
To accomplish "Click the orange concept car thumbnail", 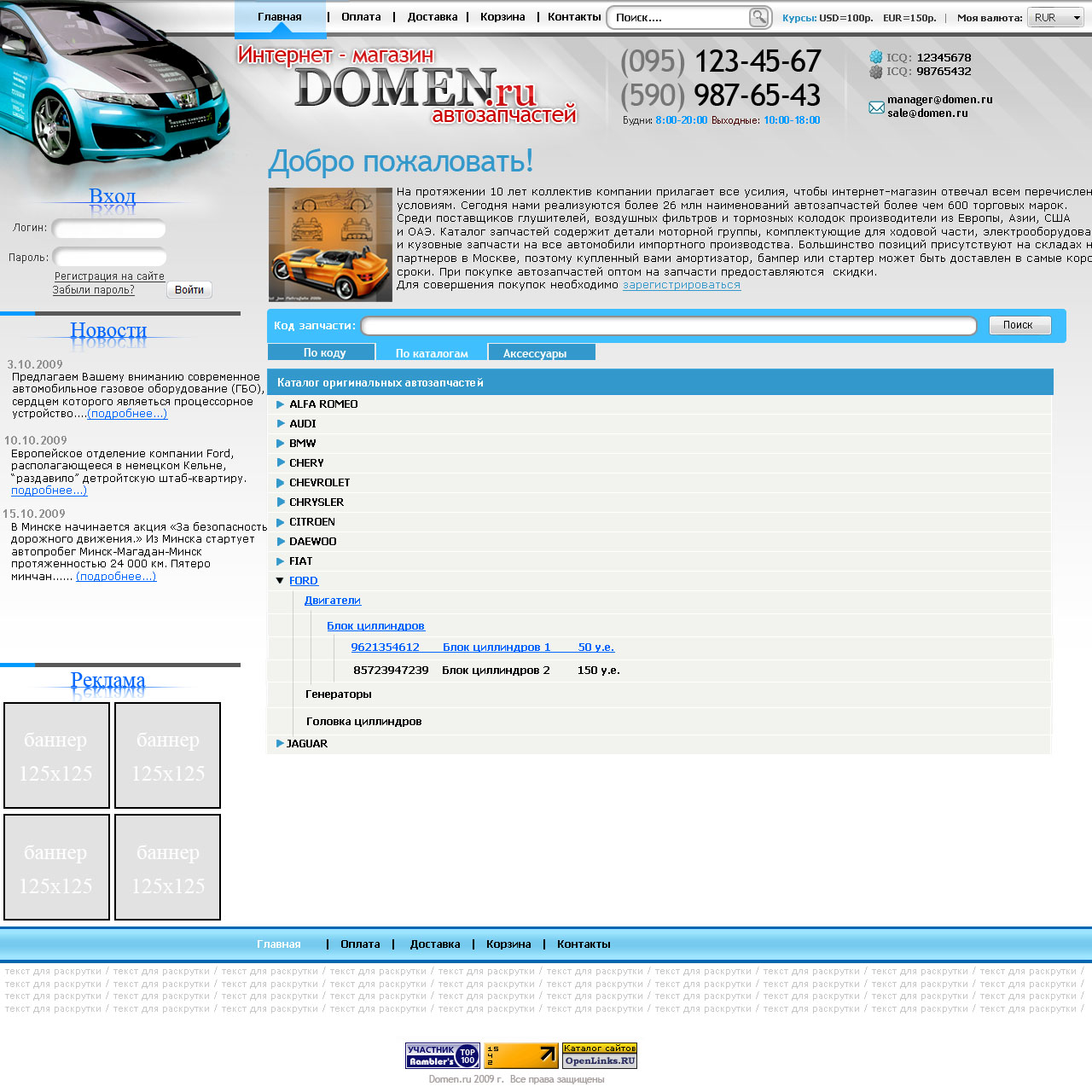I will 330,245.
